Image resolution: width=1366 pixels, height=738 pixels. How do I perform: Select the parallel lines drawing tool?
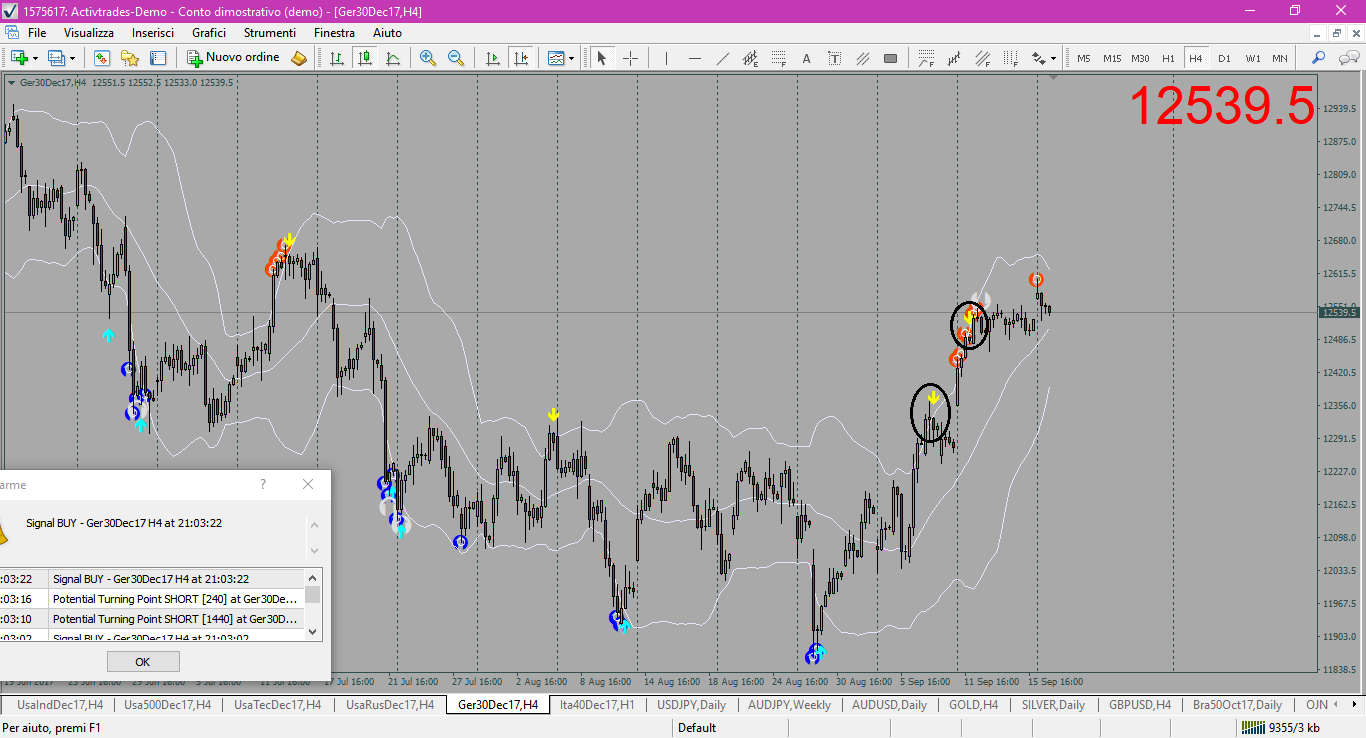point(862,58)
